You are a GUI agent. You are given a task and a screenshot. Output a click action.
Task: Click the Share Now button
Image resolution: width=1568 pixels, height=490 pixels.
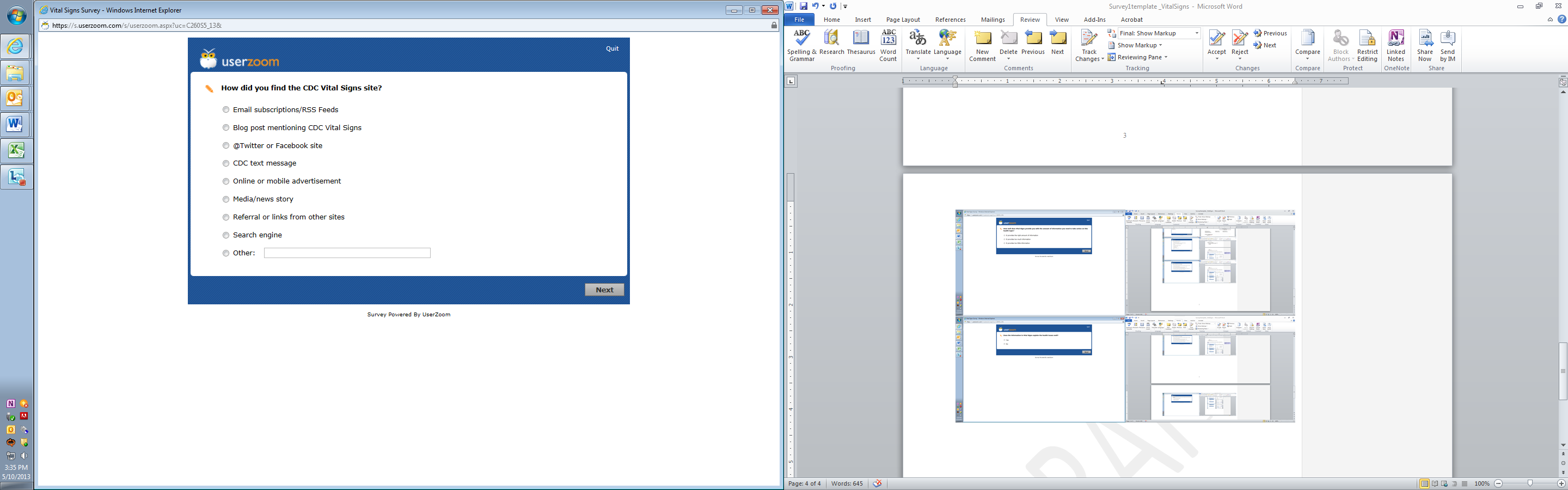(1425, 45)
